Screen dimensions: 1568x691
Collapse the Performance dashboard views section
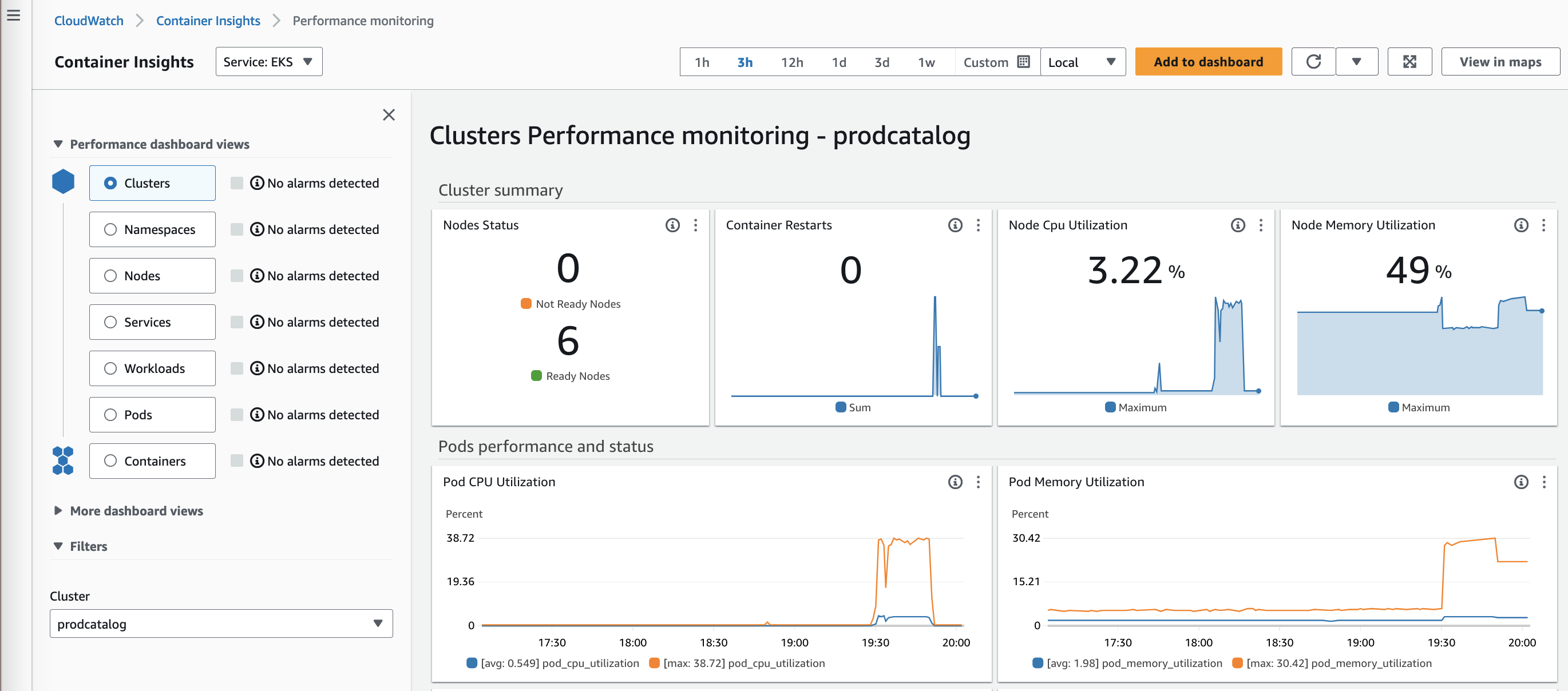coord(57,144)
